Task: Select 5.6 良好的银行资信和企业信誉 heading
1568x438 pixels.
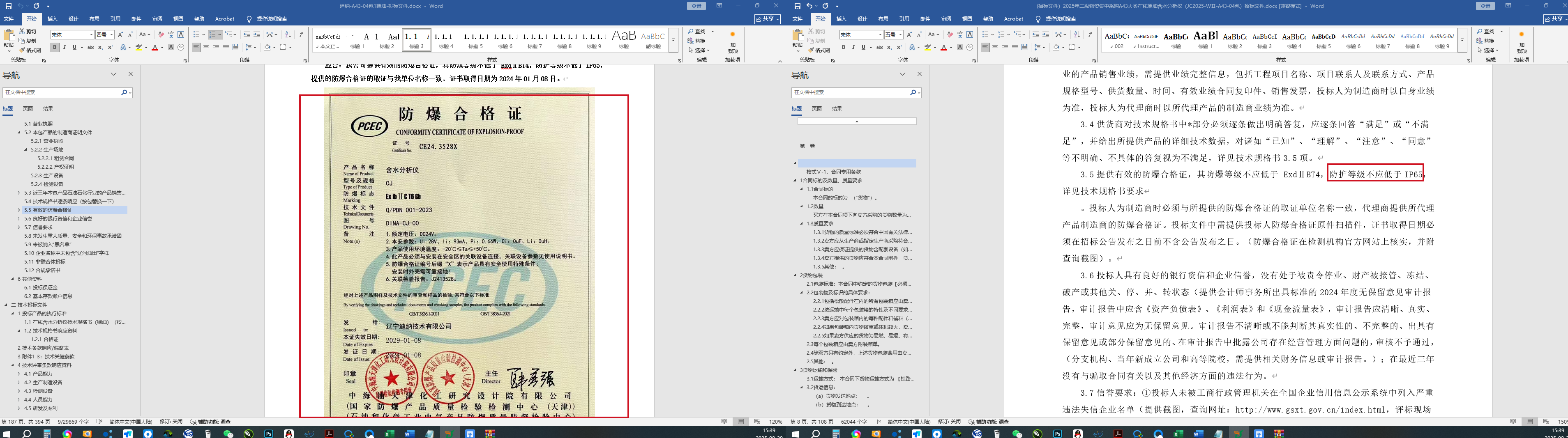Action: point(58,218)
